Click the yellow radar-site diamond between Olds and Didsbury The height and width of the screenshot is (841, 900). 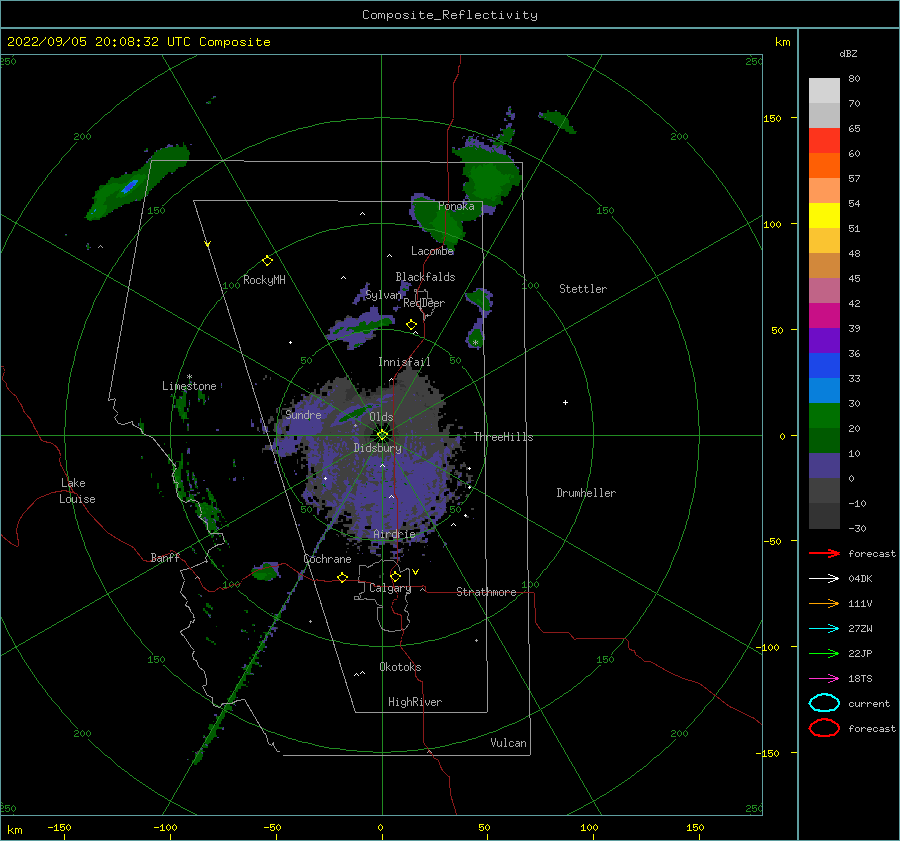coord(382,435)
